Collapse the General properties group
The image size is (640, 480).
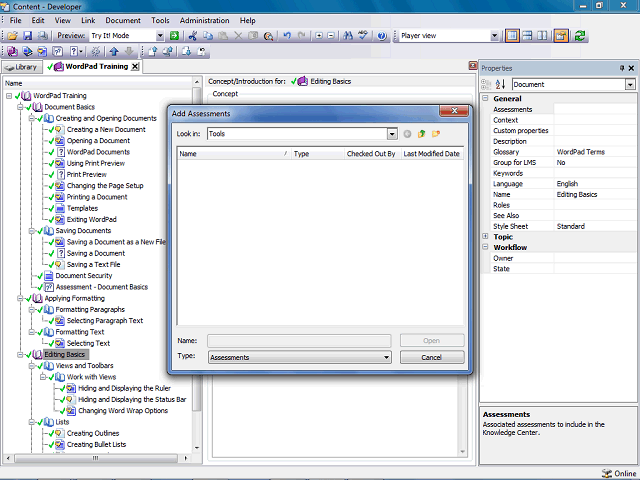pyautogui.click(x=485, y=98)
